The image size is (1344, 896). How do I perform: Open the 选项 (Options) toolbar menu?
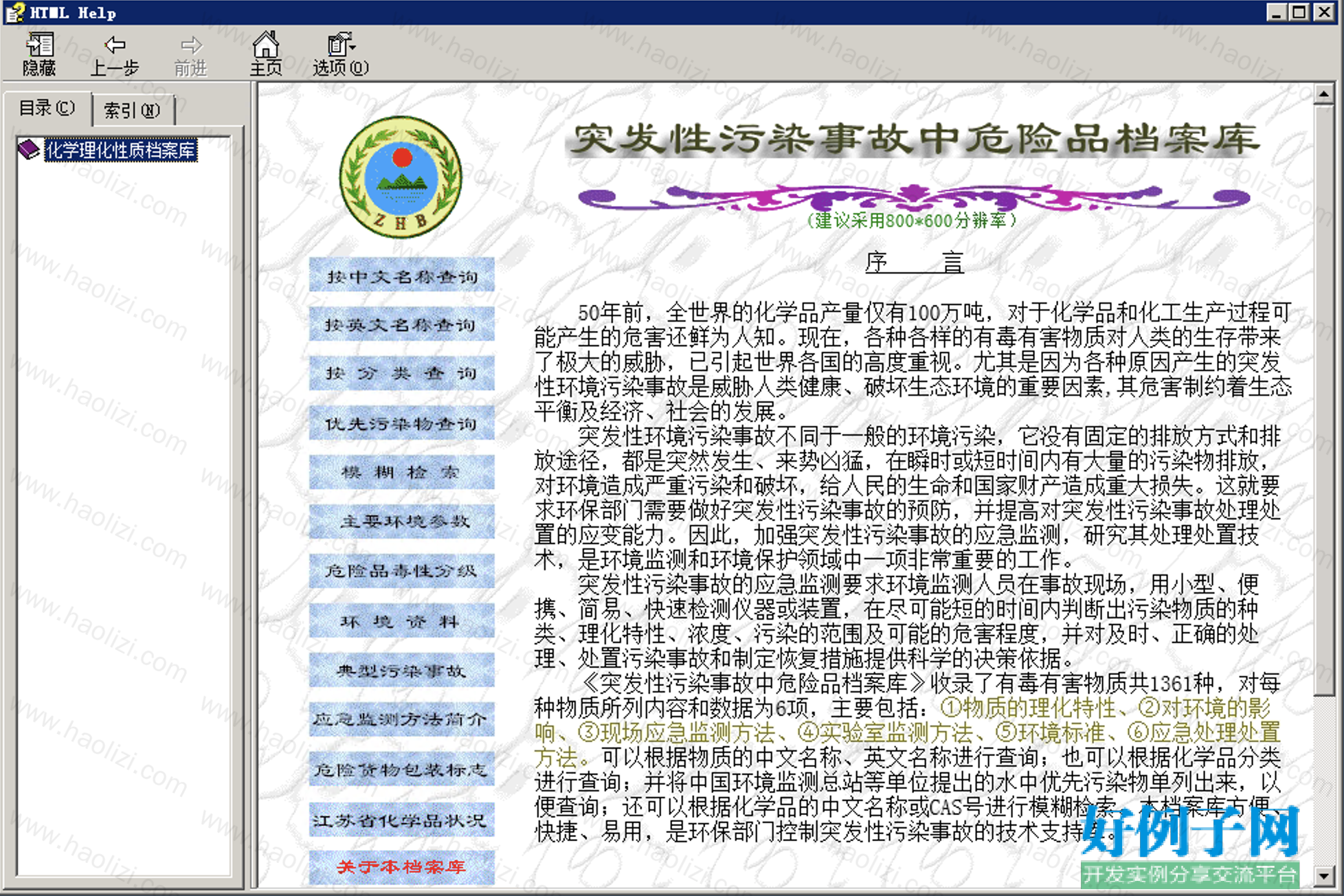341,54
